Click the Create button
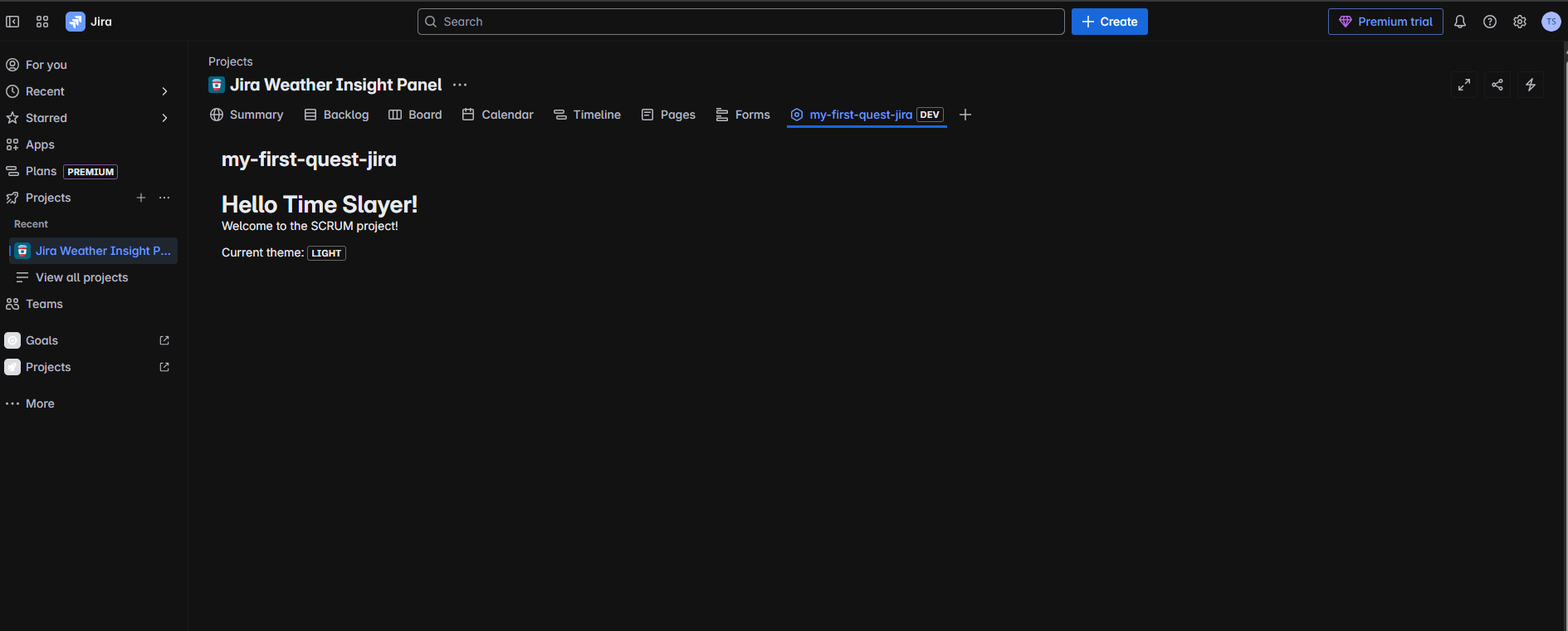1568x631 pixels. click(1109, 22)
